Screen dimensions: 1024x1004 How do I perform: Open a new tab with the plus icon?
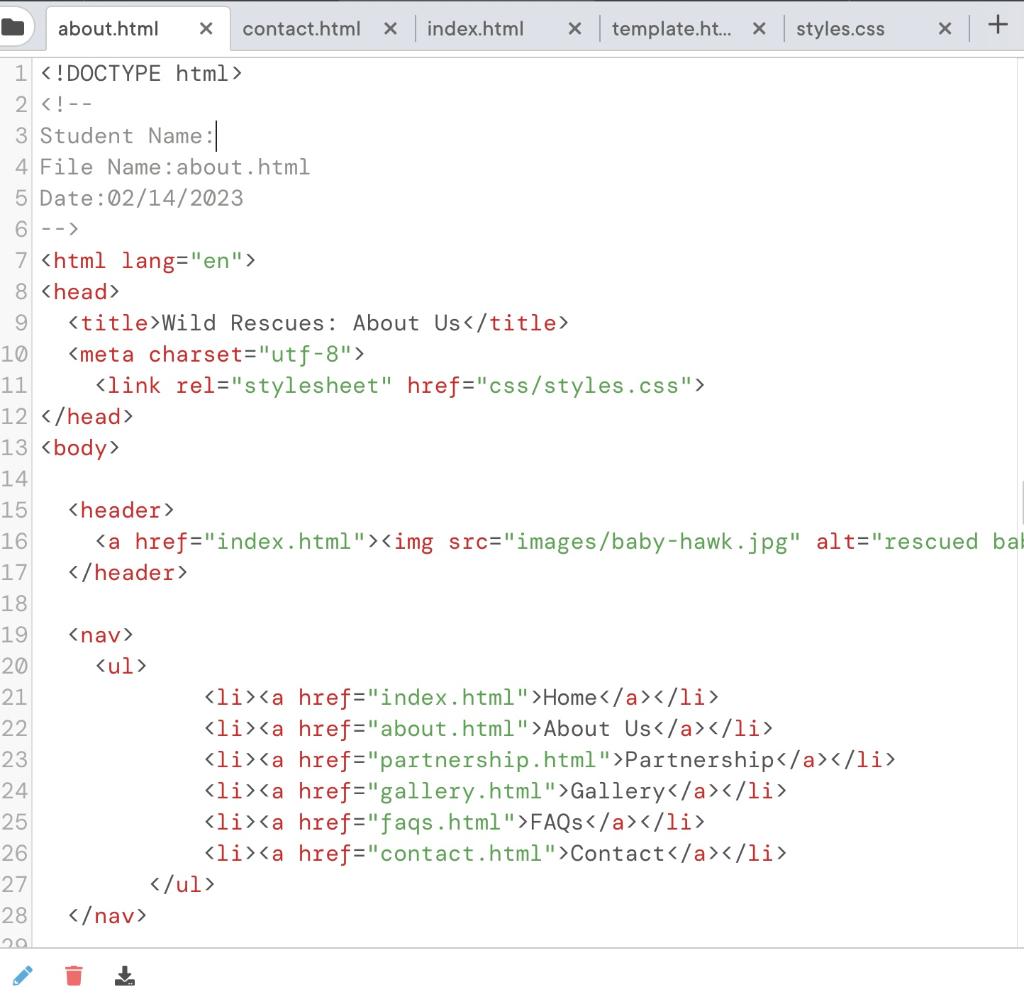click(x=997, y=27)
